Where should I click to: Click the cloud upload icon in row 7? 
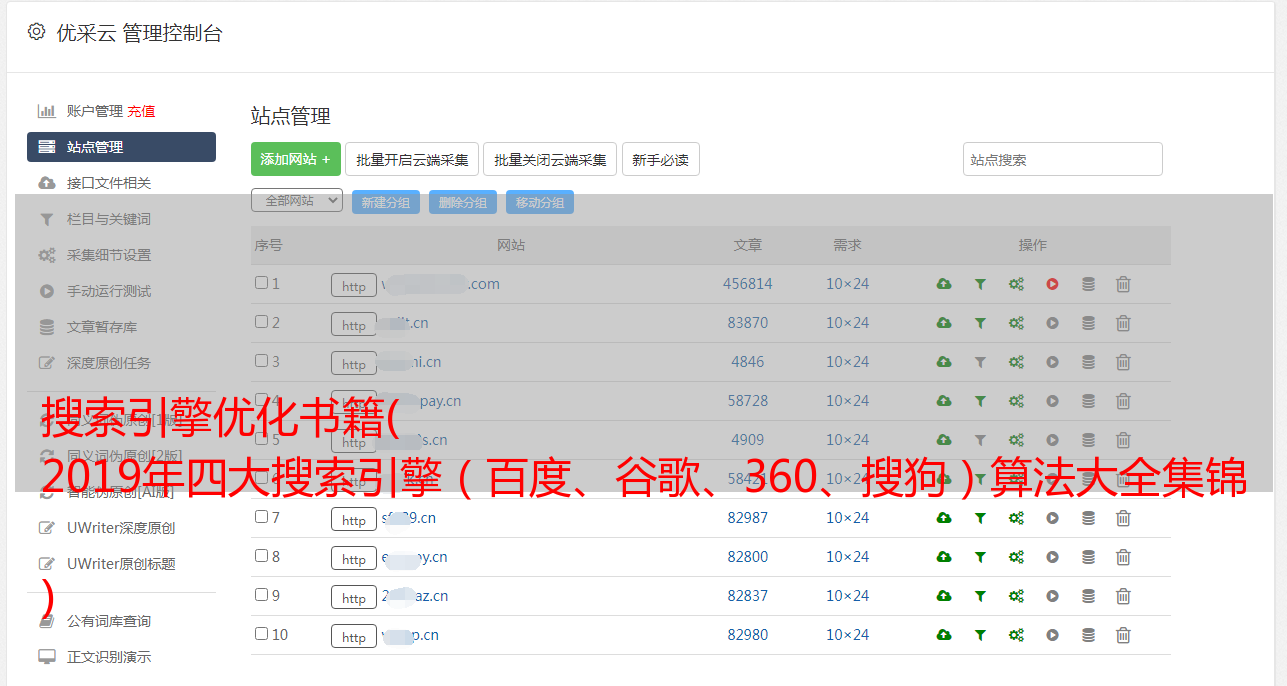(944, 518)
